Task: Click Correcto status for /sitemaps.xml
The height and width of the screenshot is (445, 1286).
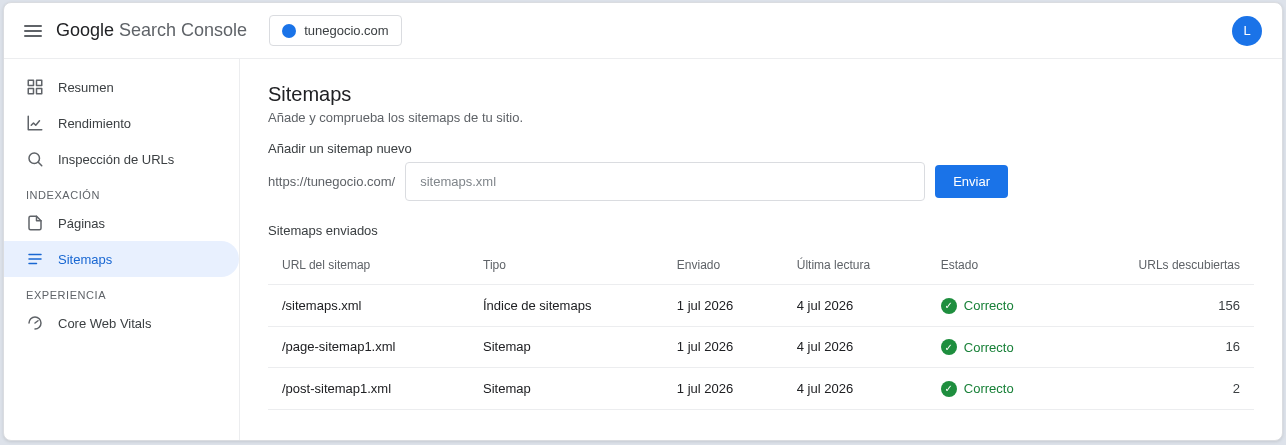Action: (x=988, y=306)
